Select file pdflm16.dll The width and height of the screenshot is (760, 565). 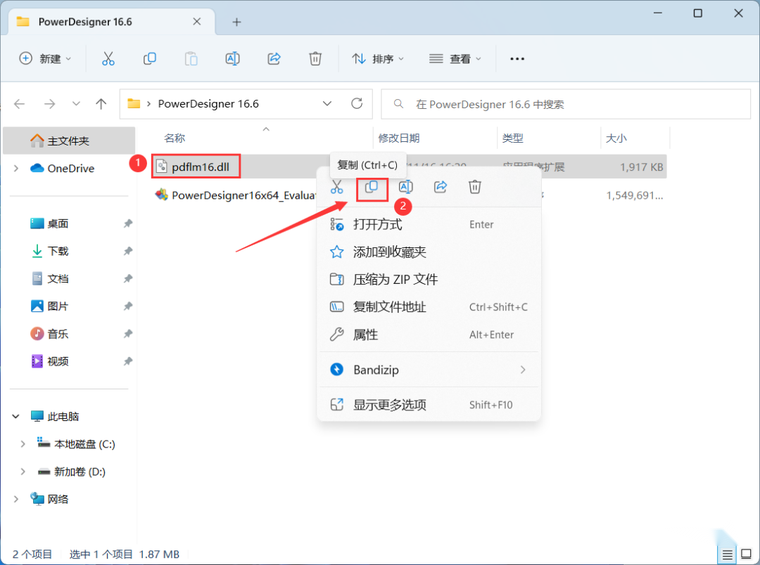[x=200, y=167]
